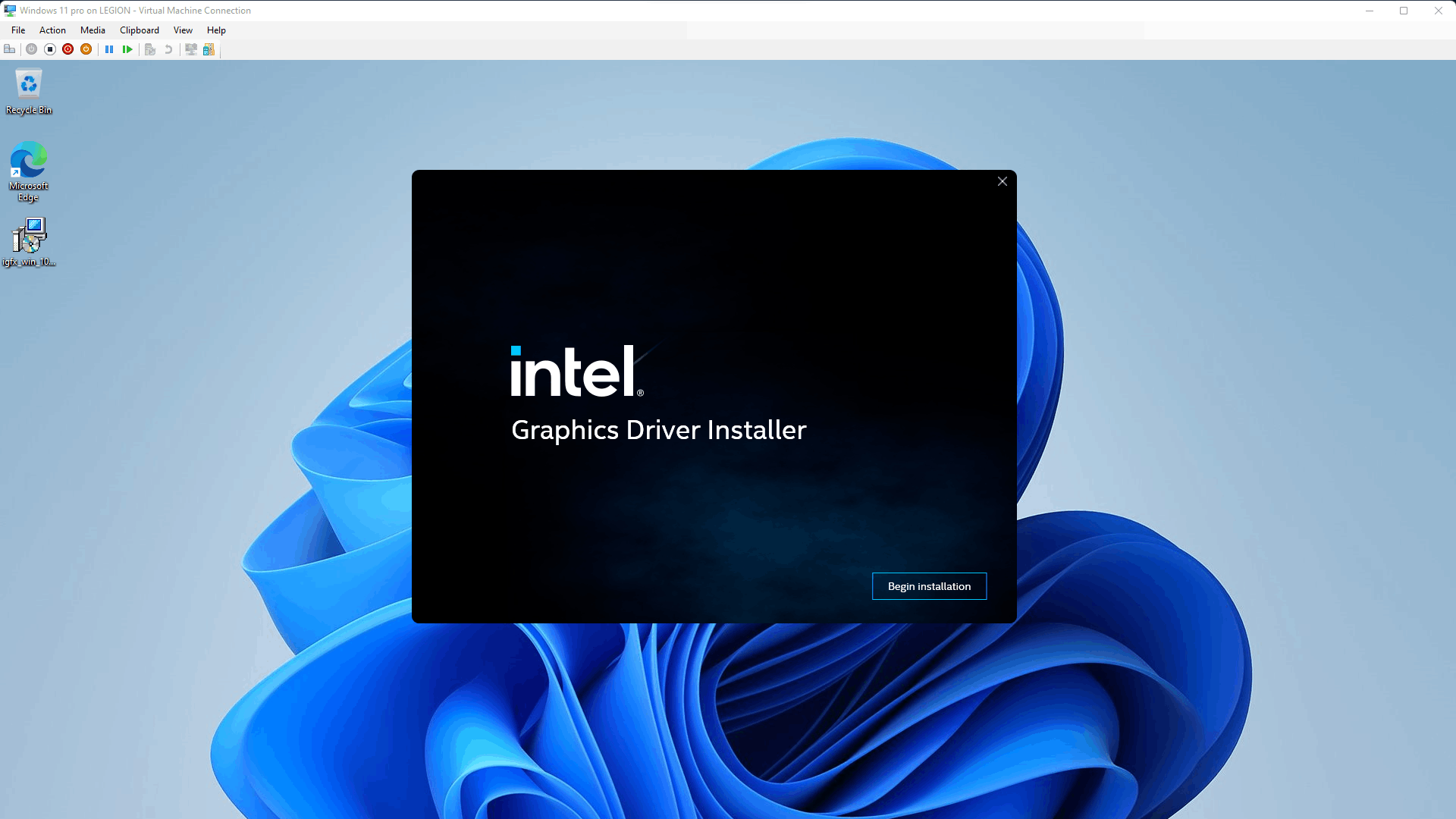Open the File menu
The width and height of the screenshot is (1456, 819).
(x=17, y=30)
